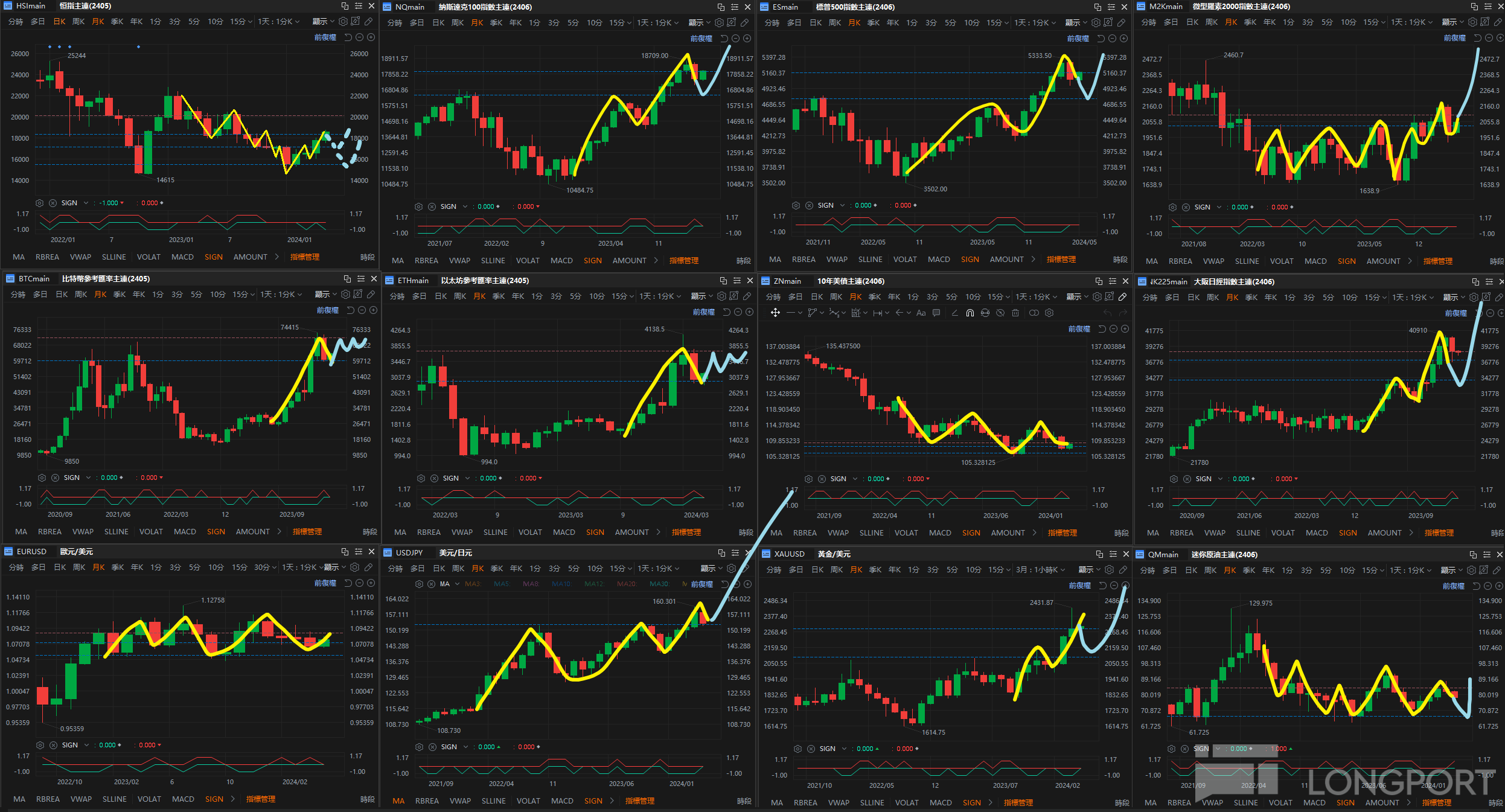Select 周K timeframe in M2Kmain panel
The width and height of the screenshot is (1505, 812).
(x=1212, y=22)
